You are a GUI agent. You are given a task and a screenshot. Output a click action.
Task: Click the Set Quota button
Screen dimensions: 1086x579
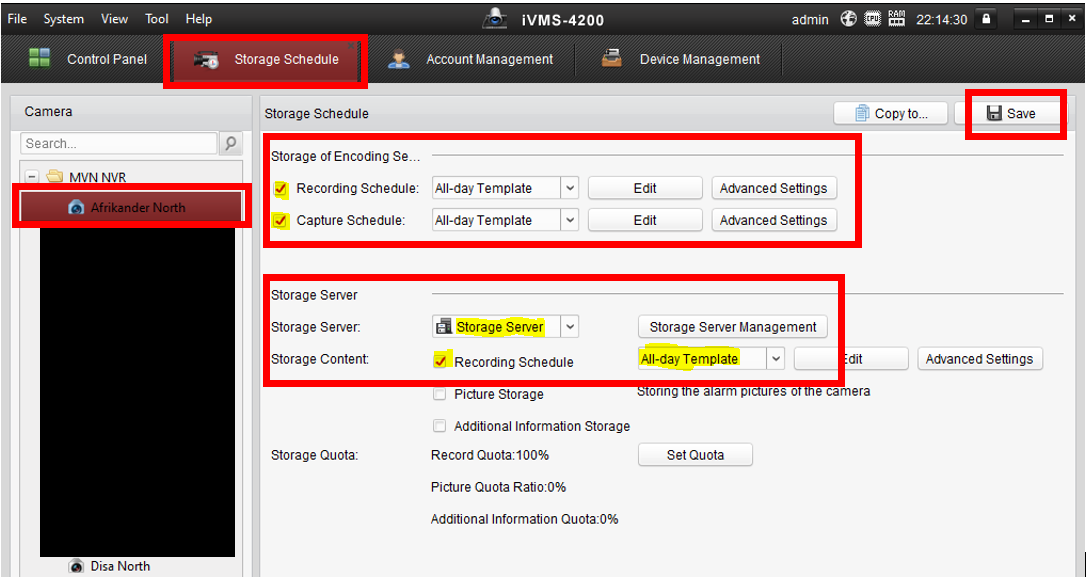pos(695,455)
